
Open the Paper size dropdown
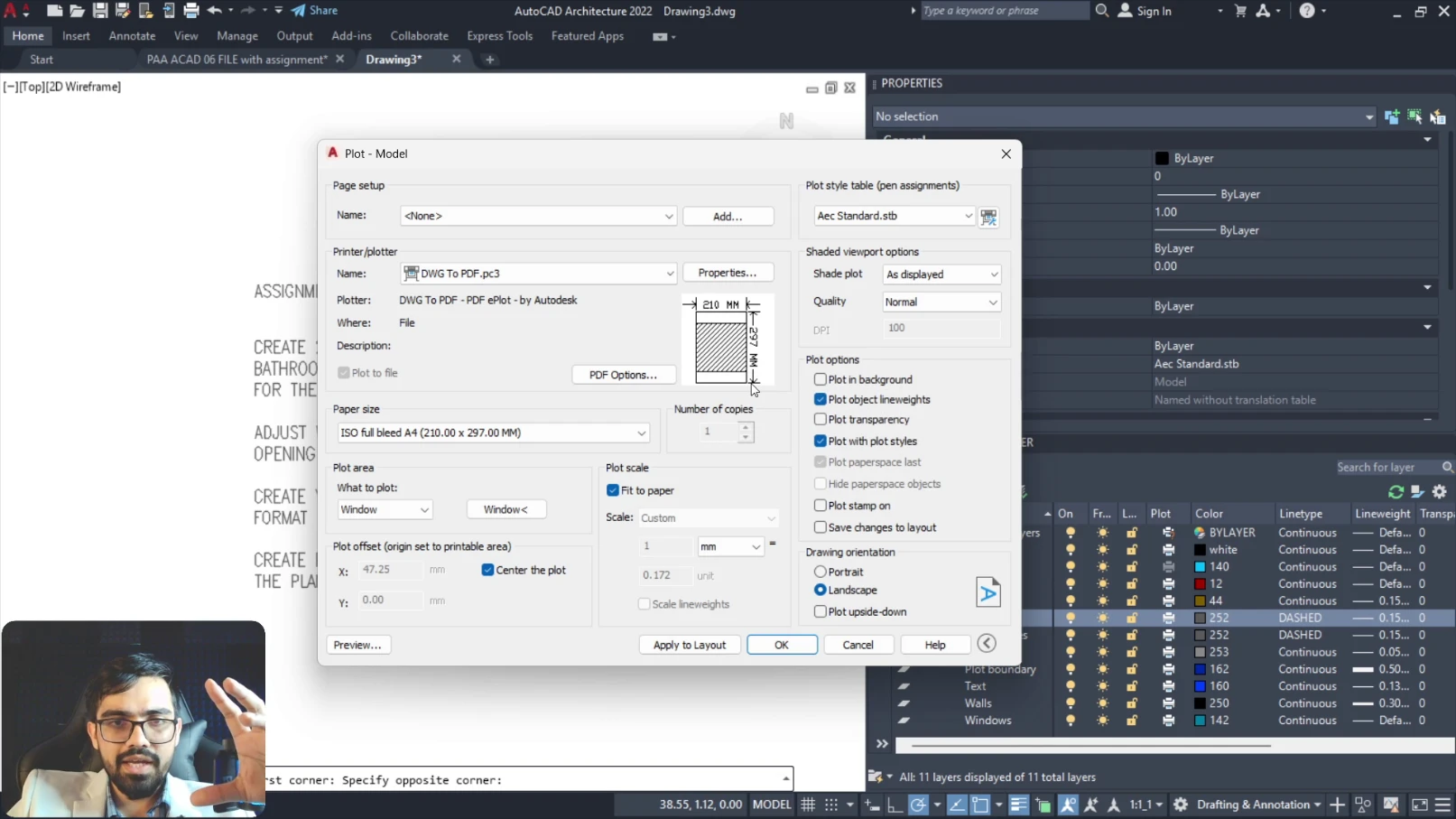(493, 433)
